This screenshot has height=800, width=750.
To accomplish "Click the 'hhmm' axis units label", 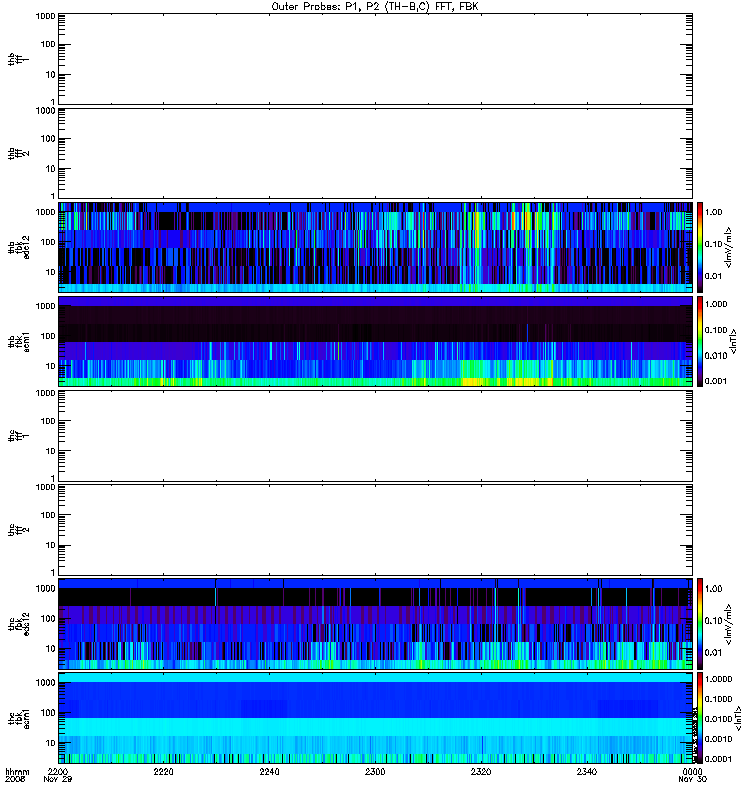I will [x=17, y=771].
